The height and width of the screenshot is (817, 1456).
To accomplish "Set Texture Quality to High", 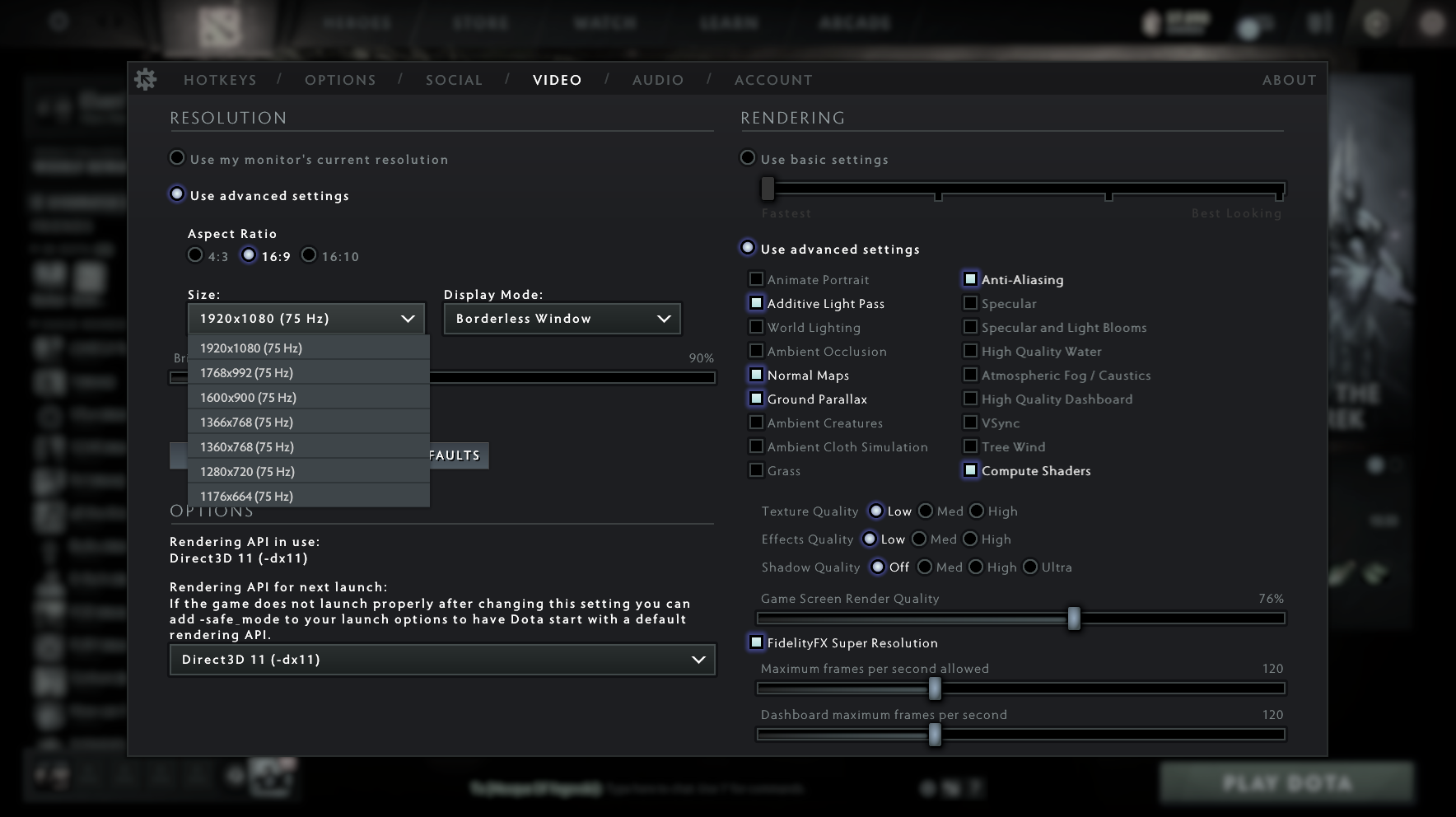I will (x=976, y=511).
